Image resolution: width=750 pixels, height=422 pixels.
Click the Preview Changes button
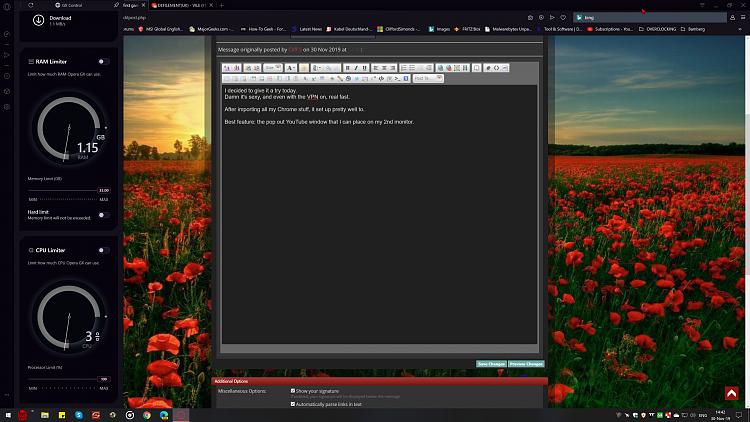tap(526, 364)
